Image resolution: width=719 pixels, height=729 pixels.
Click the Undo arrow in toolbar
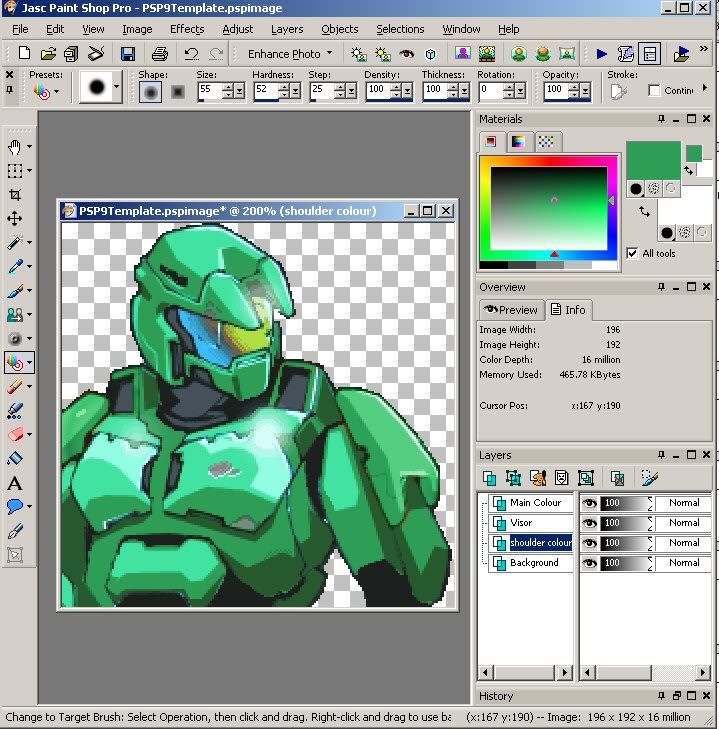(x=191, y=54)
